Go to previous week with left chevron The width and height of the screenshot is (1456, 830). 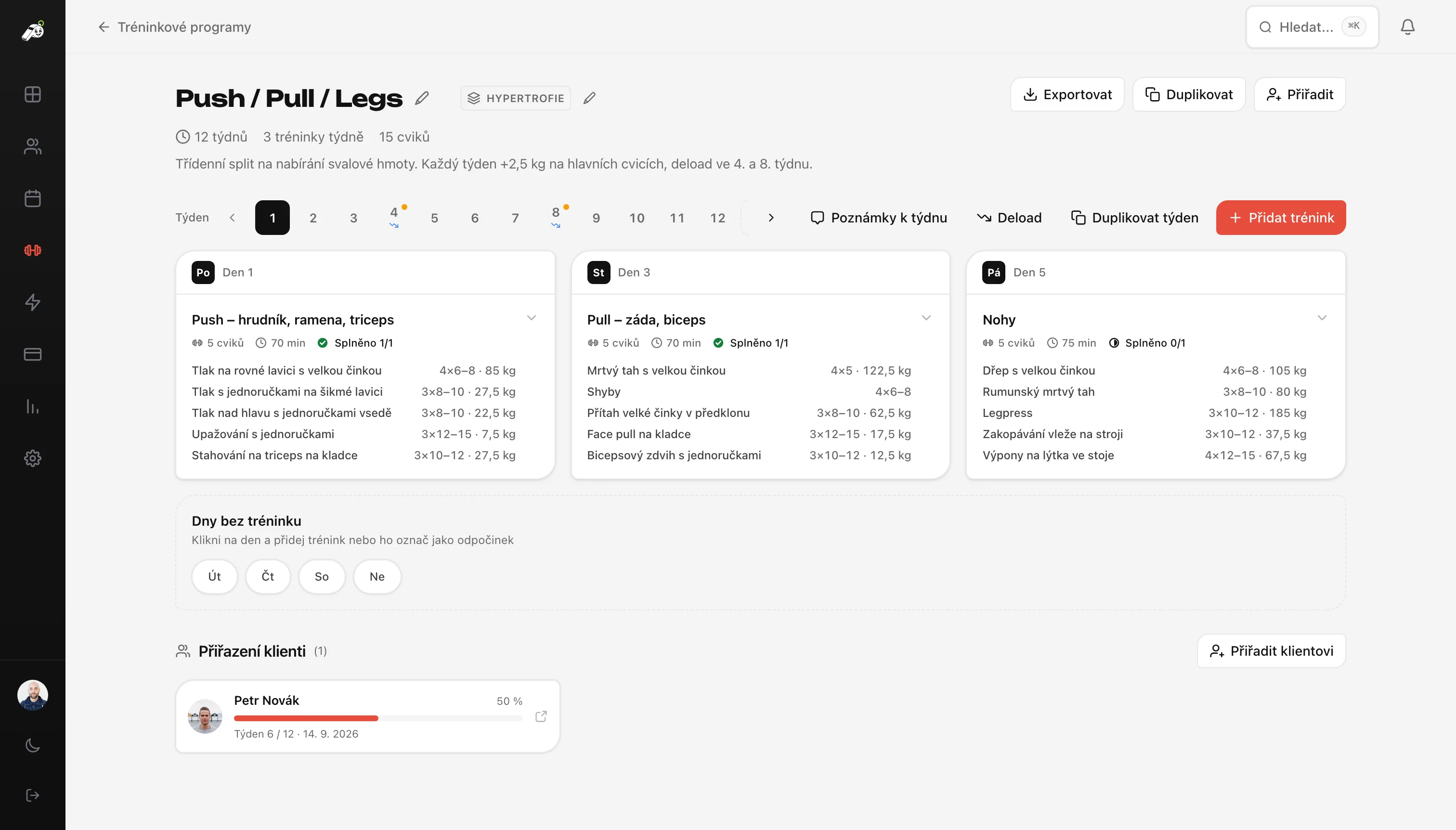(x=232, y=217)
